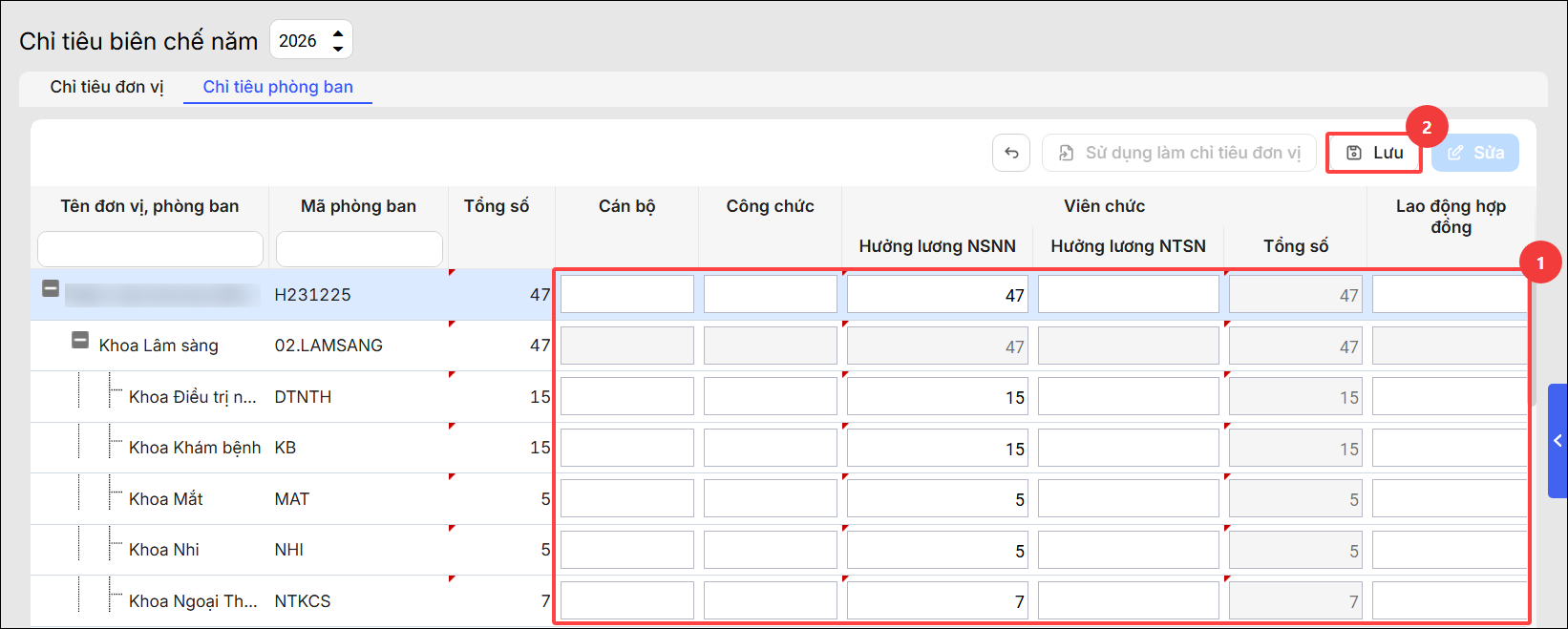
Task: Select Chỉ tiêu phòng ban tab
Action: point(278,87)
